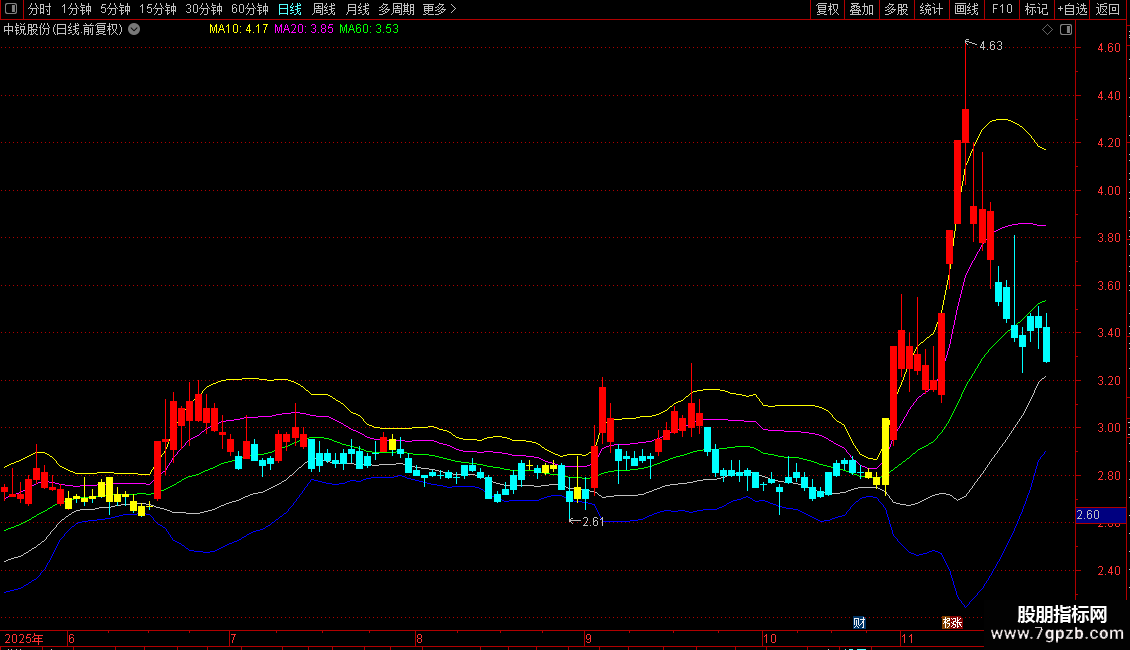This screenshot has height=650, width=1130.
Task: Click the 2.60 current price tag on axis
Action: (x=1100, y=515)
